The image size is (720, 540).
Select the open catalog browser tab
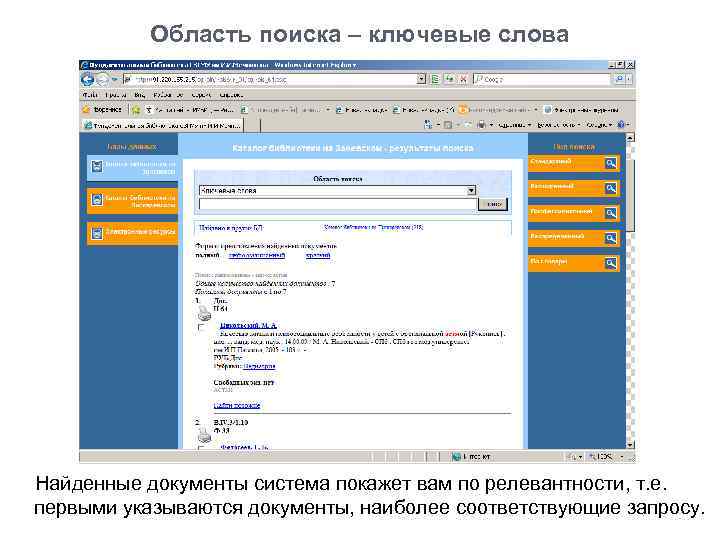(163, 125)
